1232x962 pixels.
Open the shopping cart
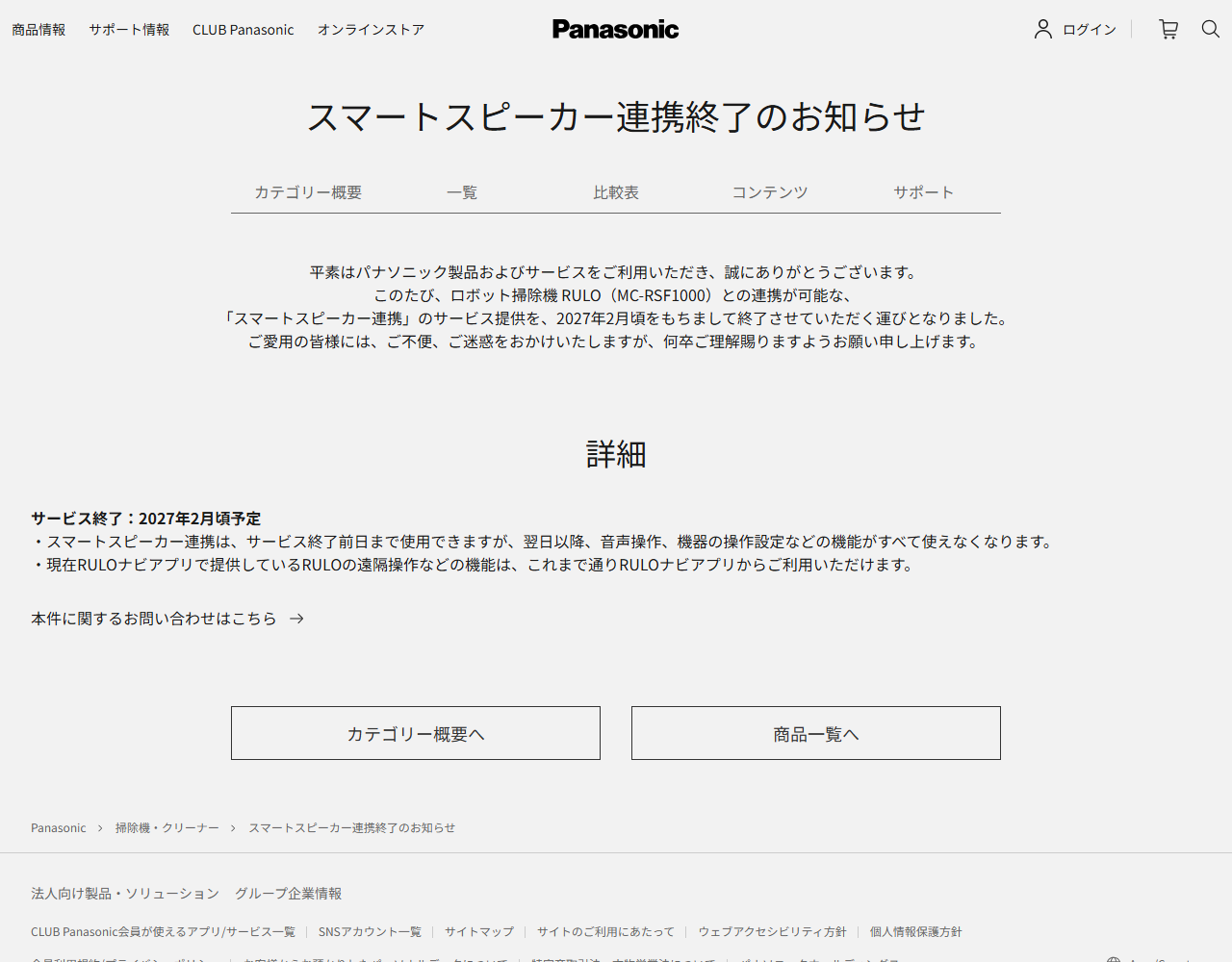tap(1168, 30)
